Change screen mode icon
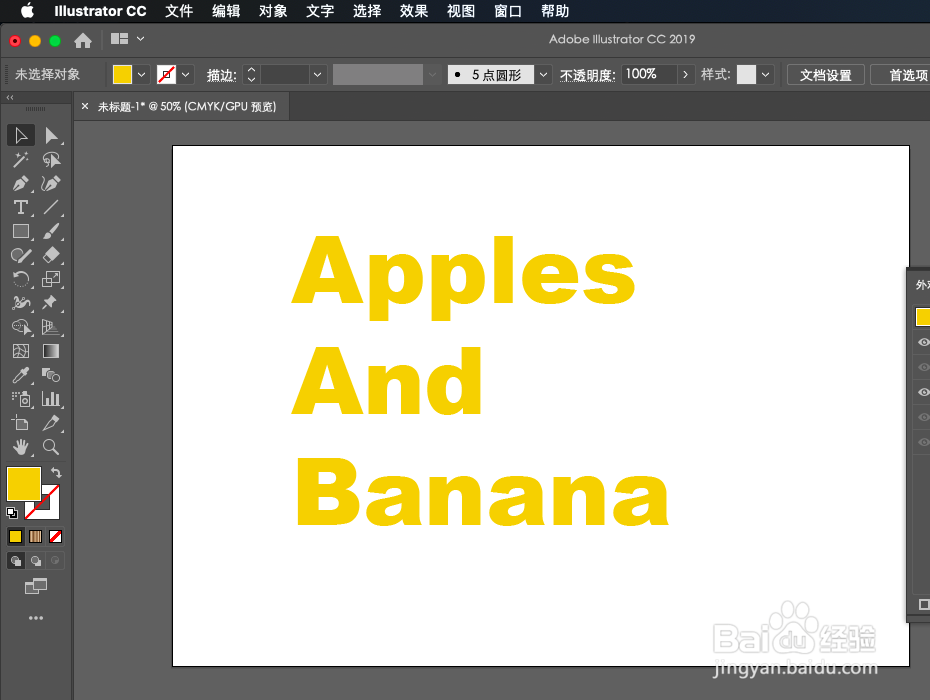 (x=36, y=587)
